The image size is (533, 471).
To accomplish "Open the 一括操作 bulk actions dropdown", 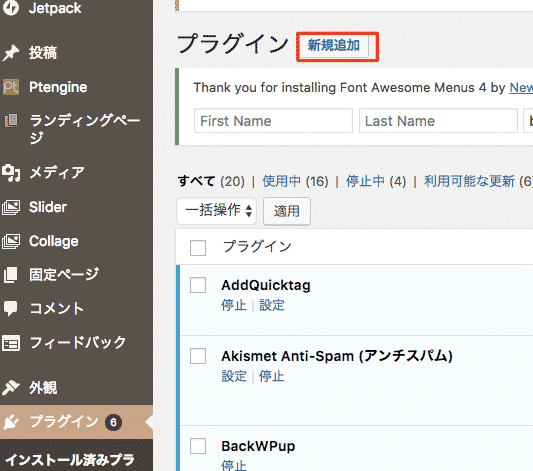I will 217,211.
